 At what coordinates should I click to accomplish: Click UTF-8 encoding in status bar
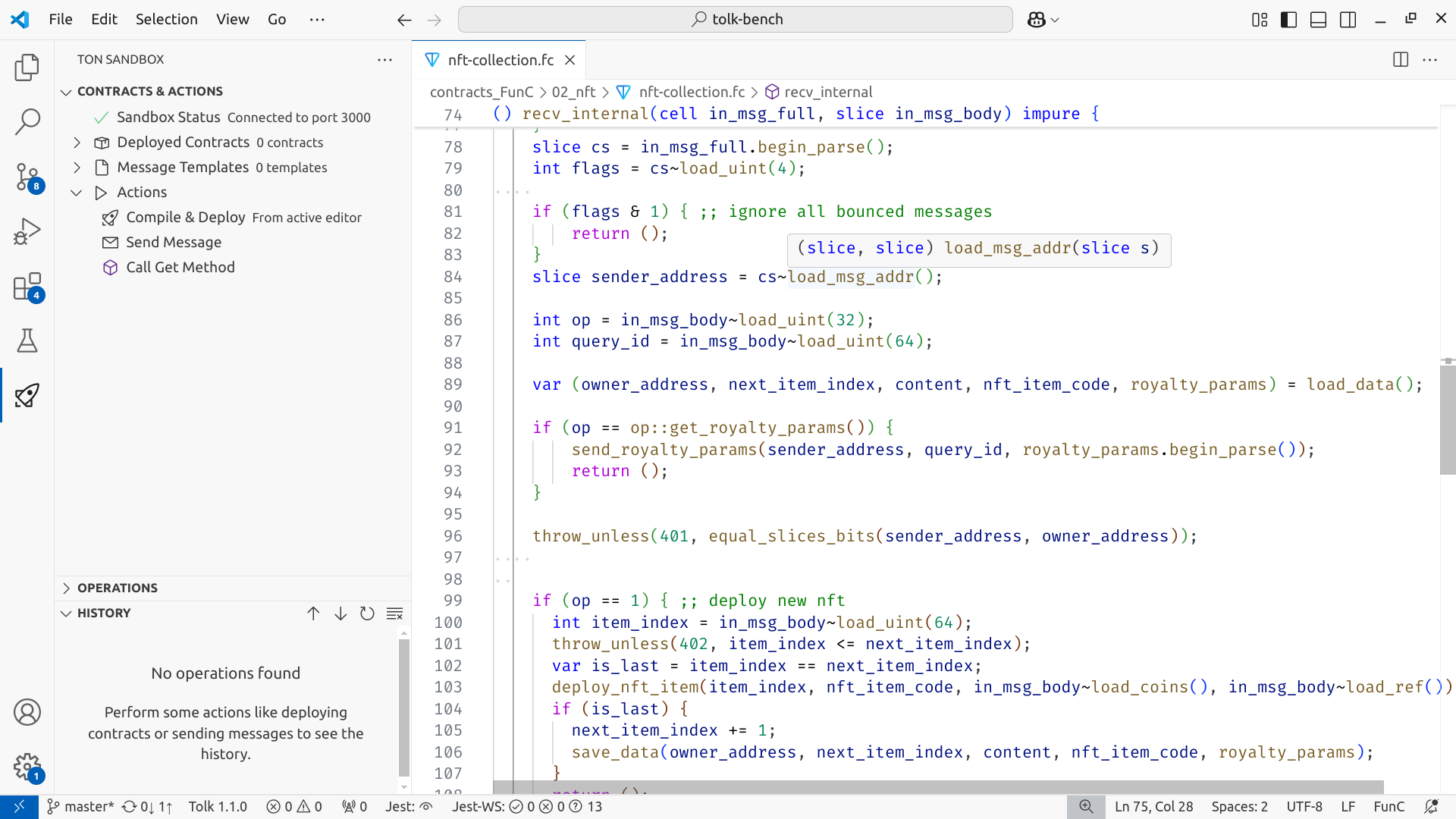click(x=1304, y=807)
